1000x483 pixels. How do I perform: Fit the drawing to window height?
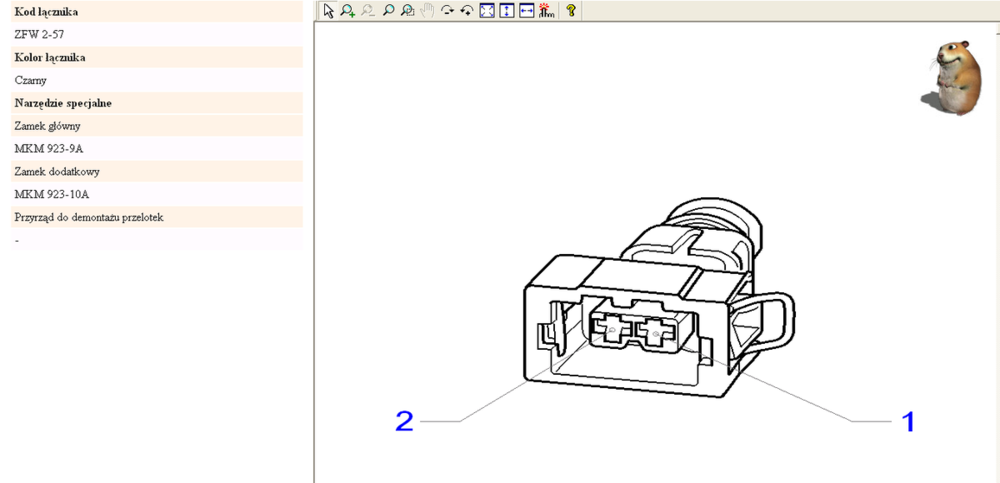506,11
